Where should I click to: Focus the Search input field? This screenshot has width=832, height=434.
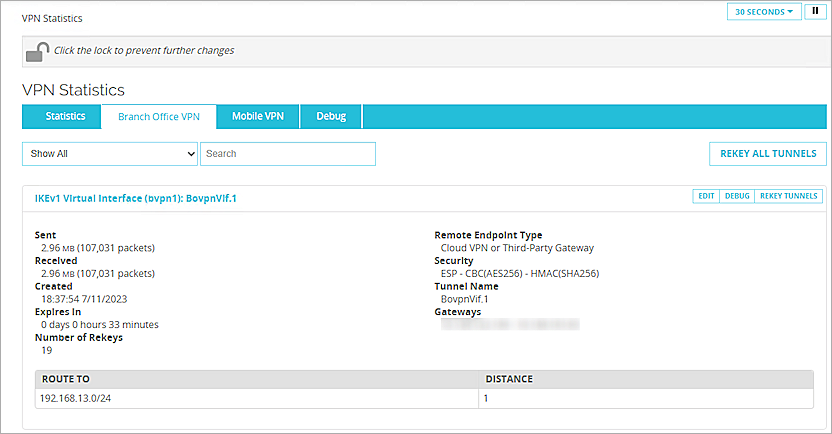pos(288,154)
